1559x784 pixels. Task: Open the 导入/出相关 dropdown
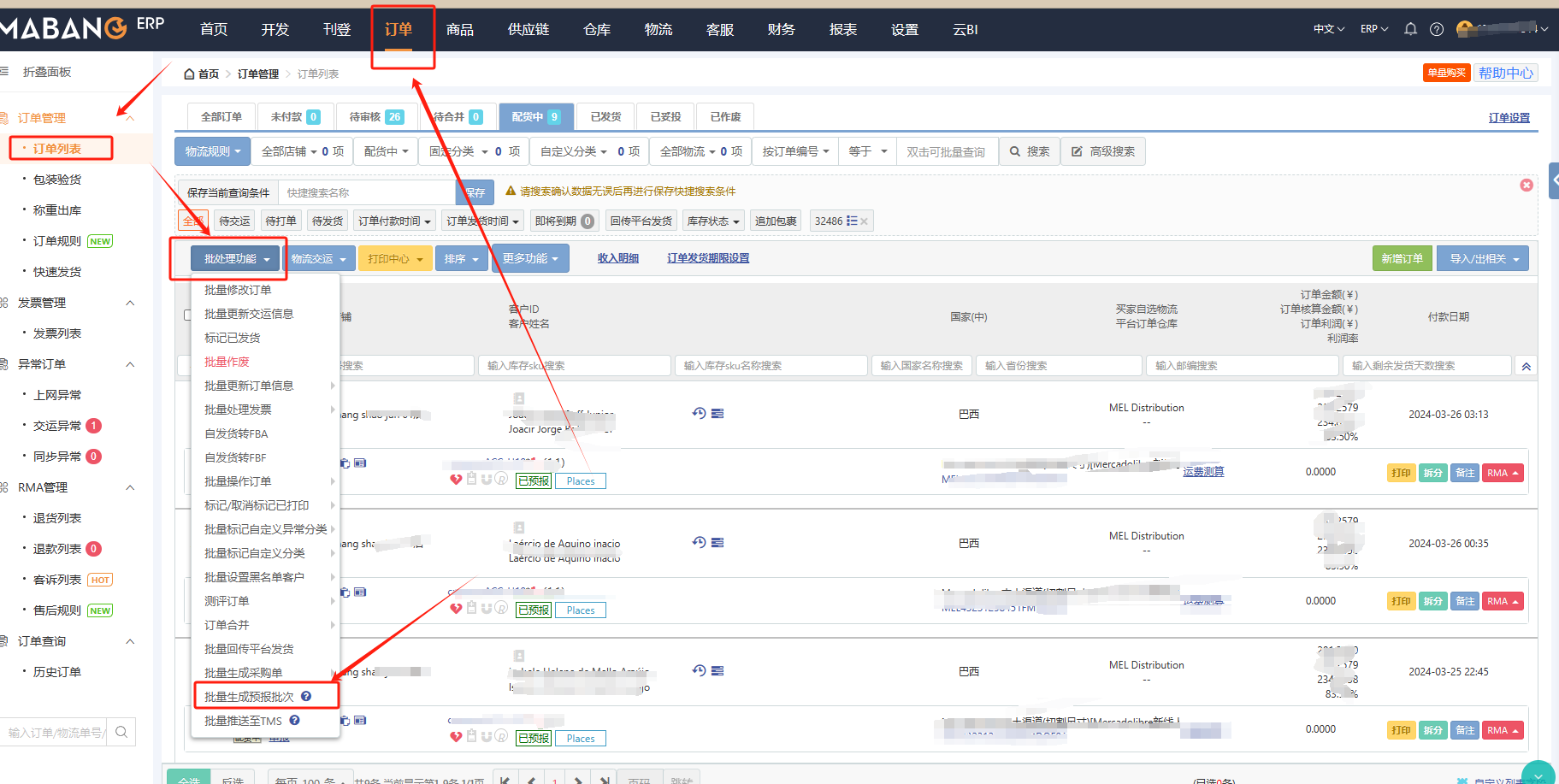tap(1484, 258)
